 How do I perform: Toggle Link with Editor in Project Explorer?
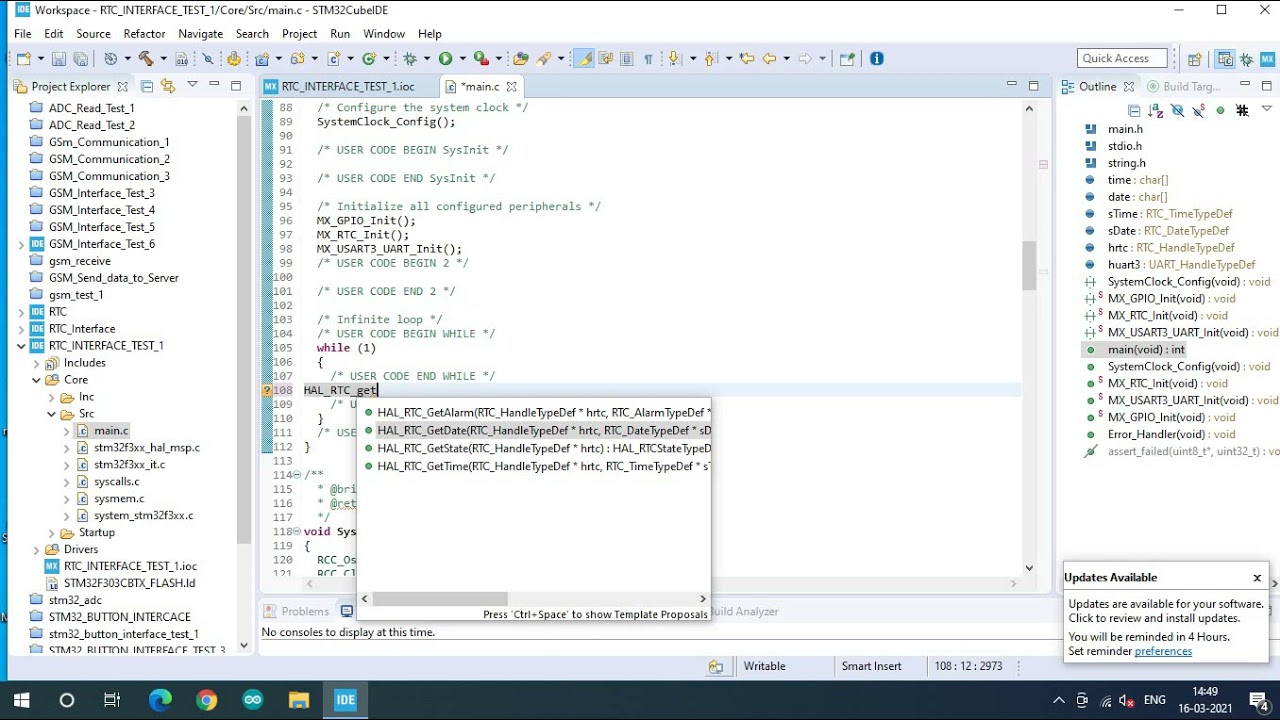(167, 86)
